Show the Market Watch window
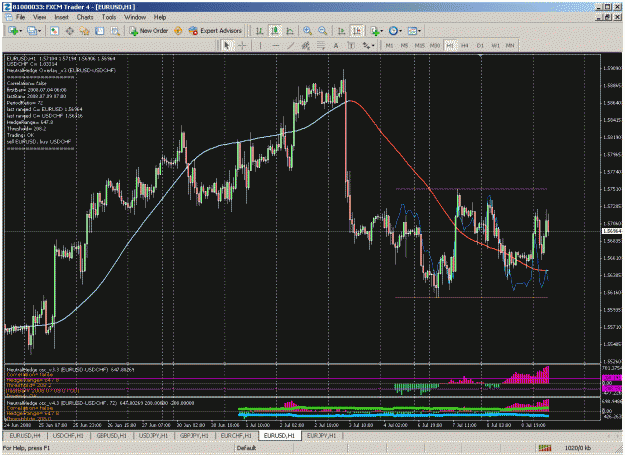 point(55,31)
